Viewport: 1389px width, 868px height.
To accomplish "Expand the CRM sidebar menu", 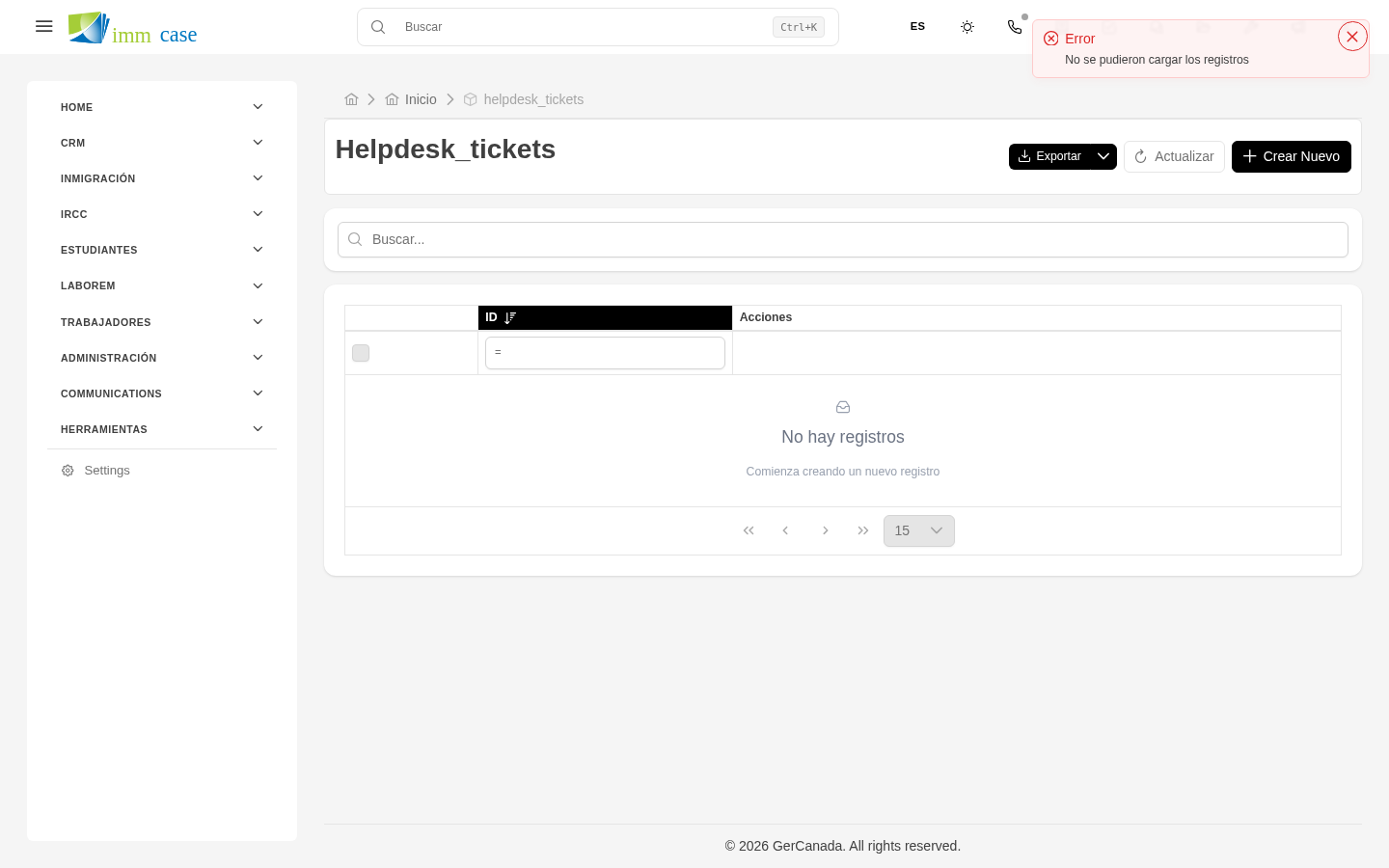I will pos(162,143).
